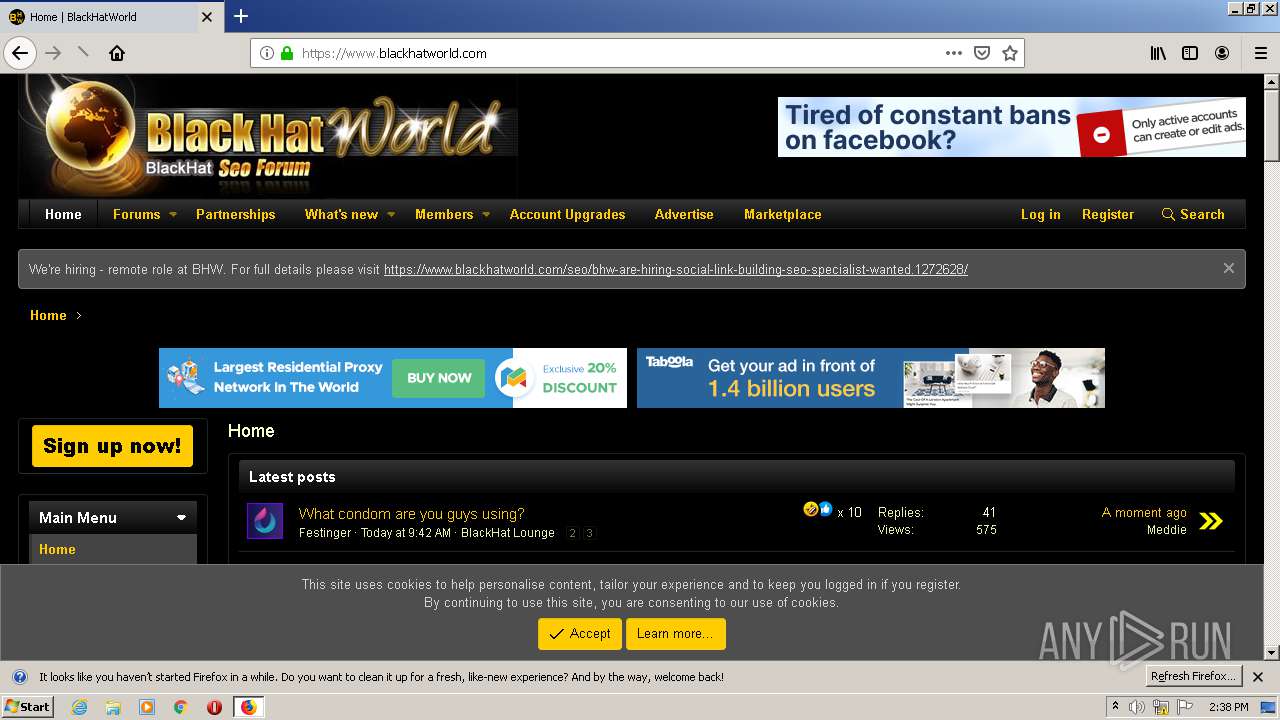The height and width of the screenshot is (720, 1280).
Task: Click the Register link
Action: (x=1108, y=214)
